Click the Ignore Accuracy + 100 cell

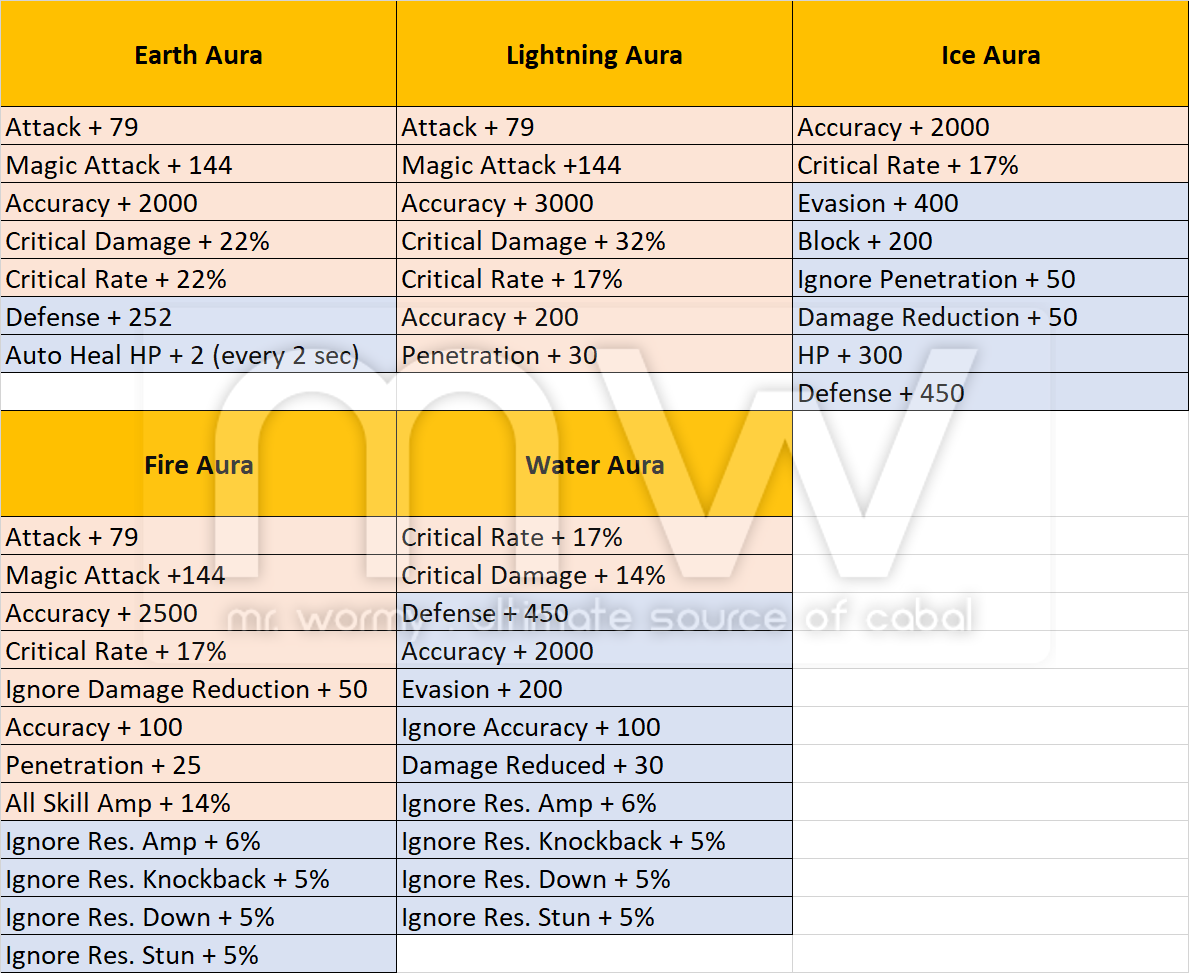point(594,727)
